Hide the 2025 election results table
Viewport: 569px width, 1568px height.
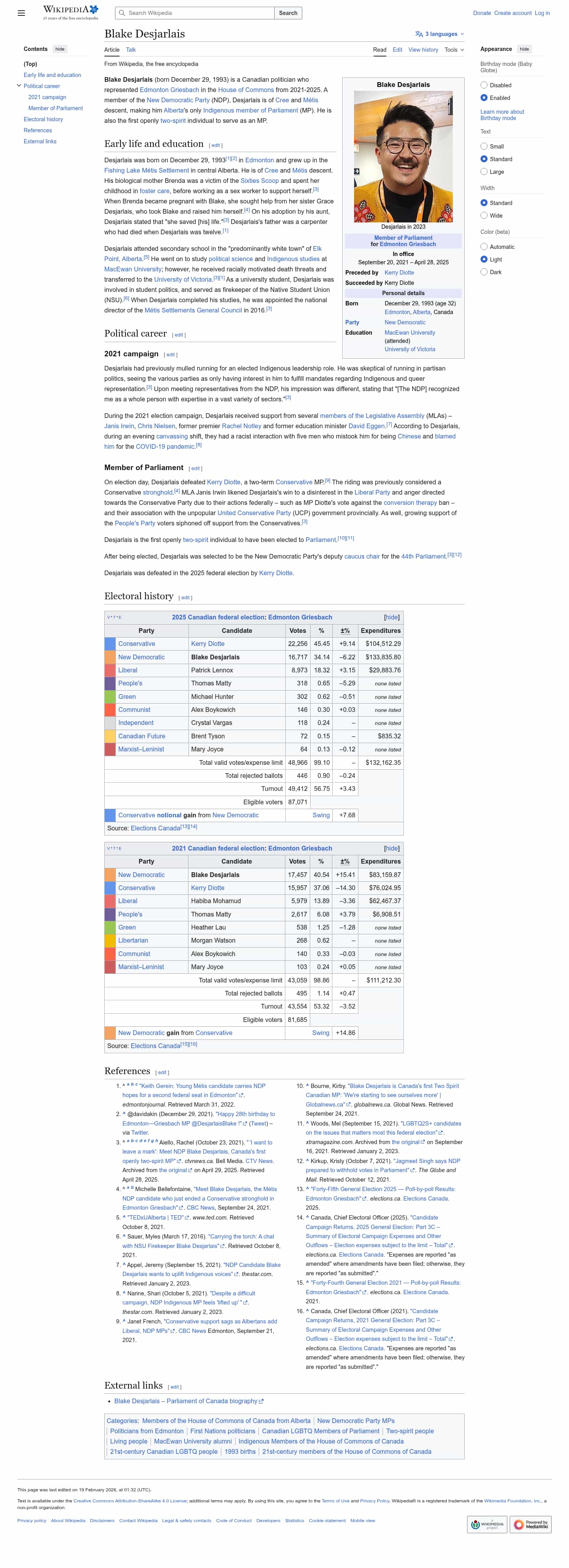[391, 617]
